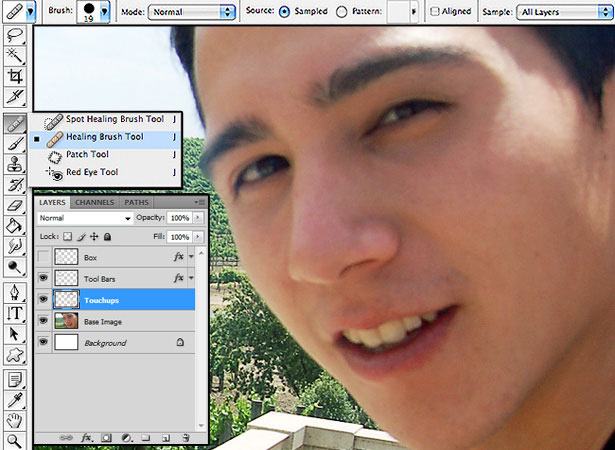615x450 pixels.
Task: Select the Eyedropper tool
Action: point(15,400)
